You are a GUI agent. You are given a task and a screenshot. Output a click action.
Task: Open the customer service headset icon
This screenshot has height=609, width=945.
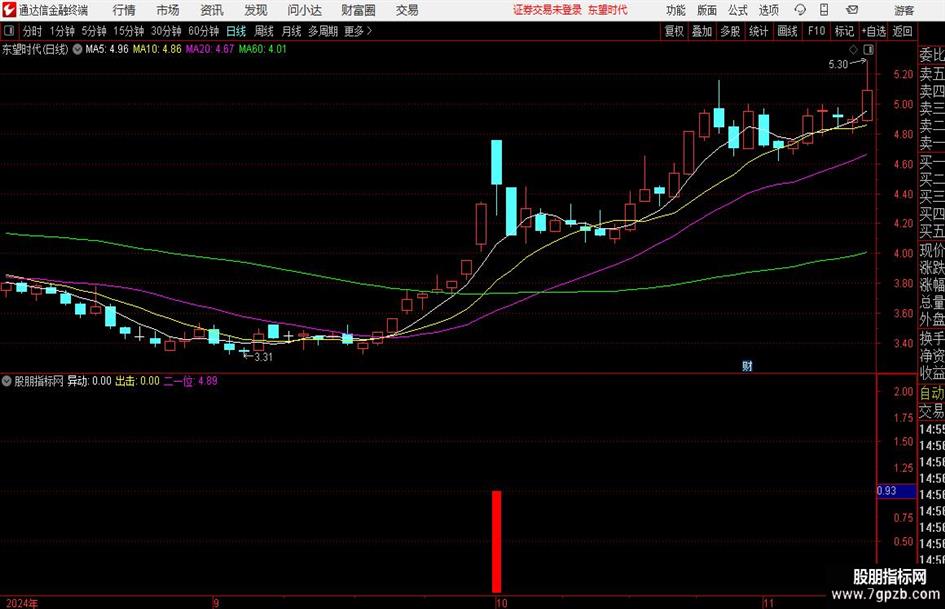pyautogui.click(x=800, y=10)
